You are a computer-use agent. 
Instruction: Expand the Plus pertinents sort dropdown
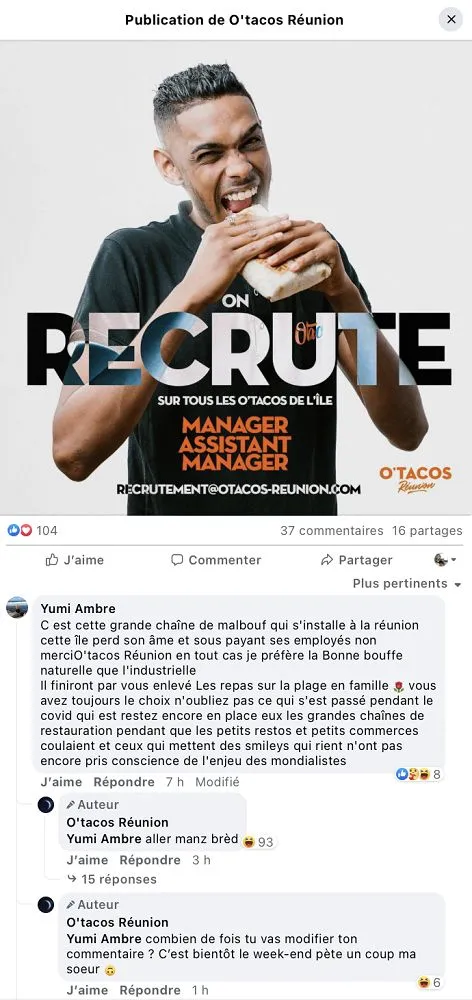[407, 584]
